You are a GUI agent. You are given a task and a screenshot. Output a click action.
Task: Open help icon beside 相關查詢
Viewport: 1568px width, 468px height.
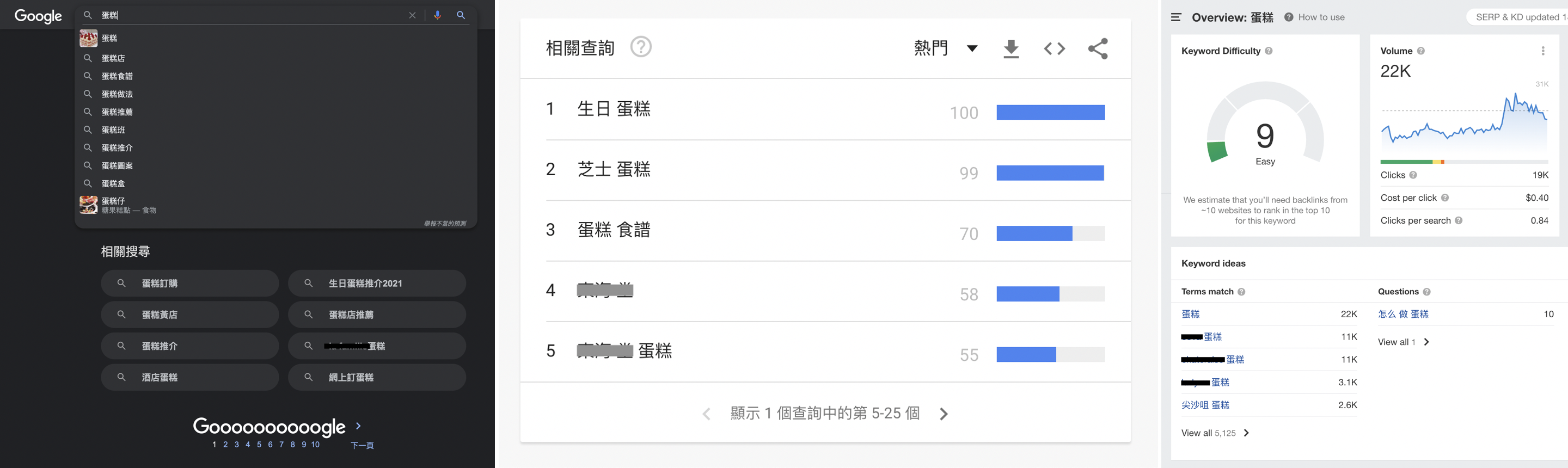640,47
